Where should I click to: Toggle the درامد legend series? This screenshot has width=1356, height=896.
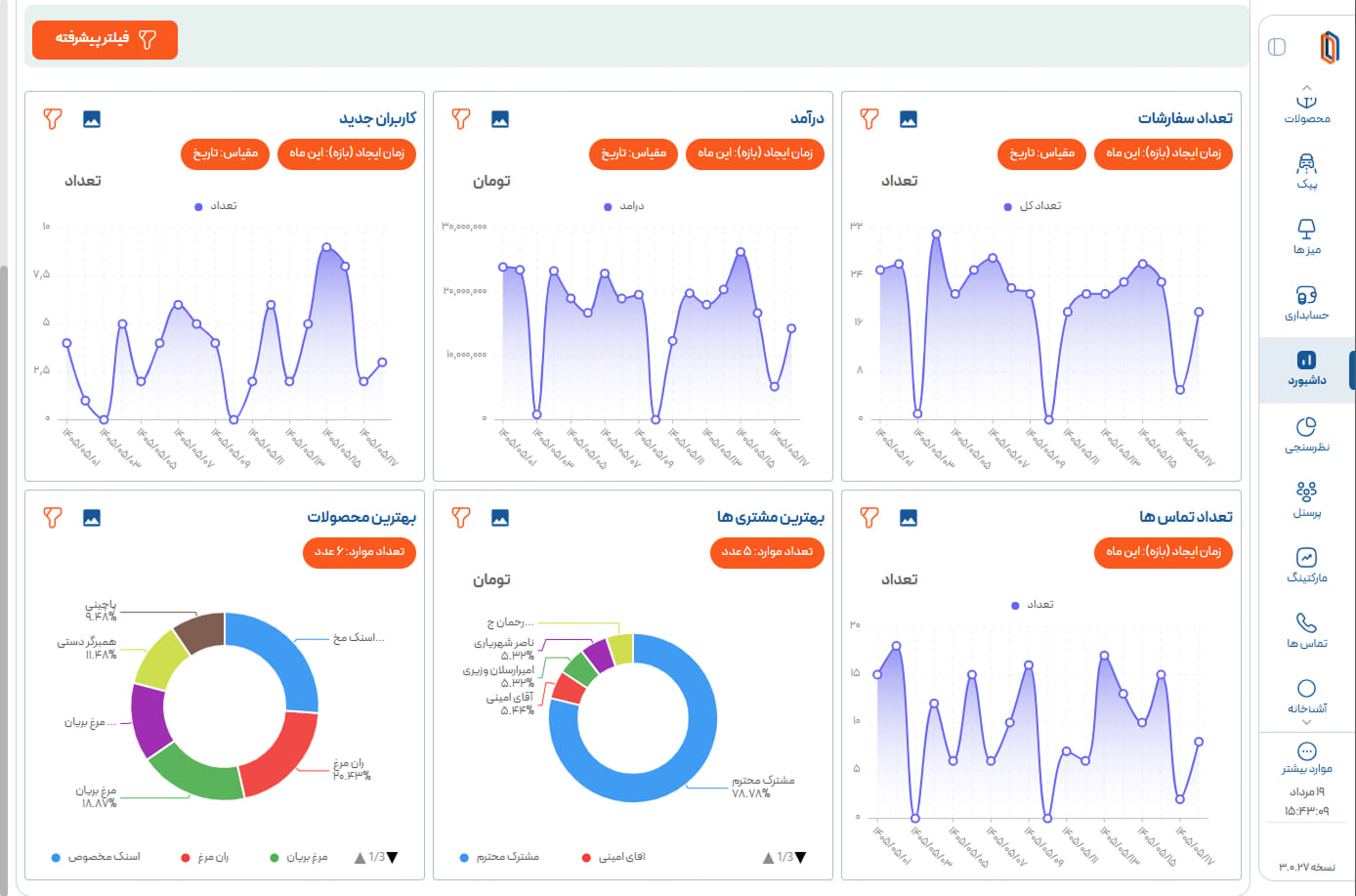click(x=624, y=206)
